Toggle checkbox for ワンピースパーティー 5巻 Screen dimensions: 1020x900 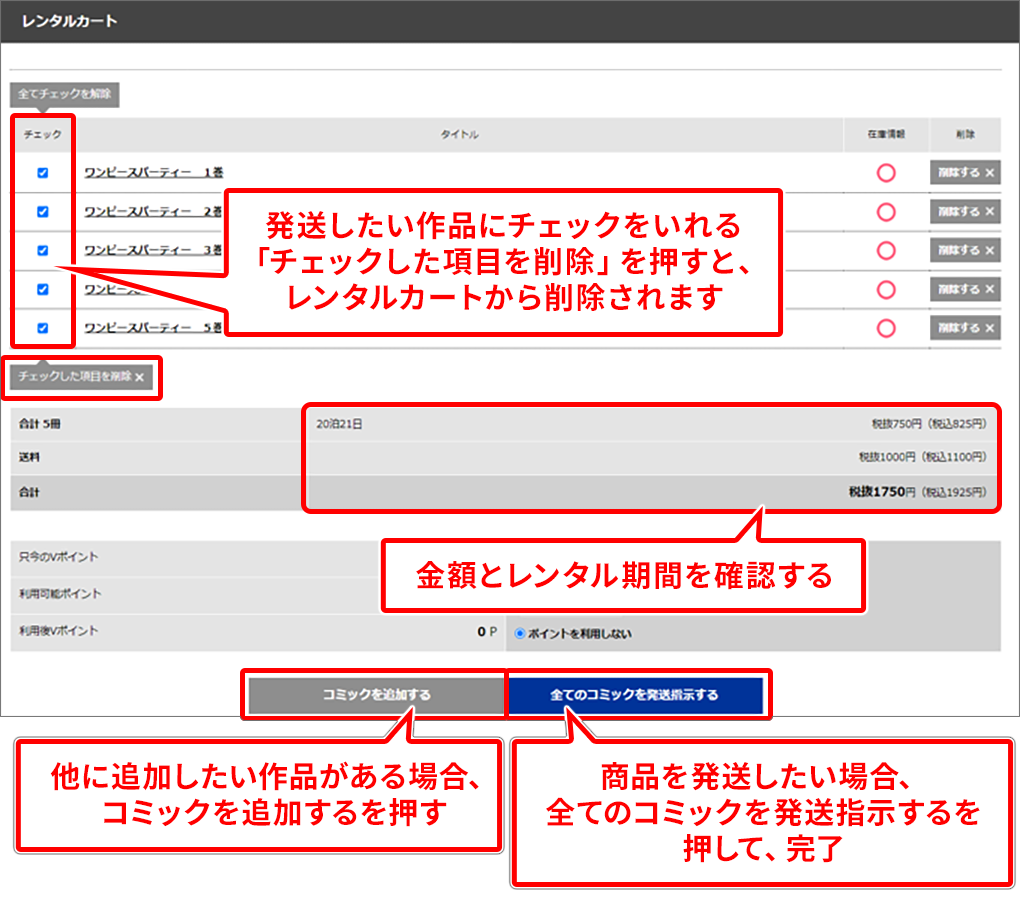click(42, 328)
